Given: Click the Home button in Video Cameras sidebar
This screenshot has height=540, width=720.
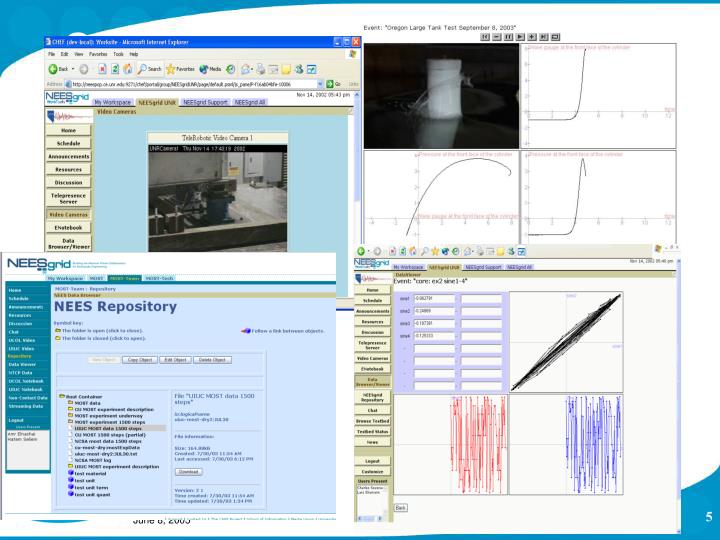Looking at the screenshot, I should [68, 130].
